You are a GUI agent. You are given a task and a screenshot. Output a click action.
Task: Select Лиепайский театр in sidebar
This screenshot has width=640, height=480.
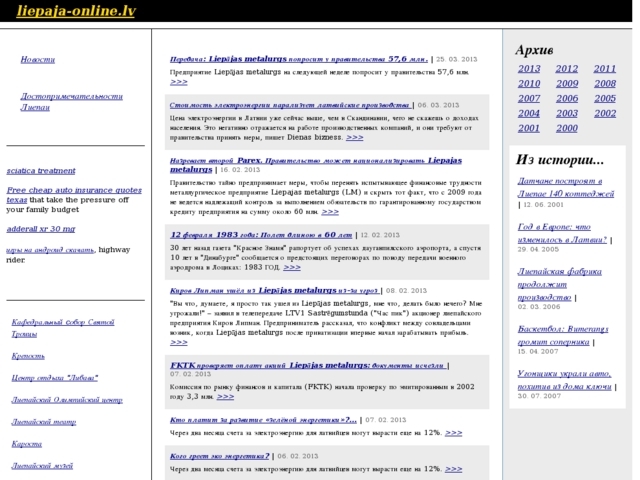point(43,422)
